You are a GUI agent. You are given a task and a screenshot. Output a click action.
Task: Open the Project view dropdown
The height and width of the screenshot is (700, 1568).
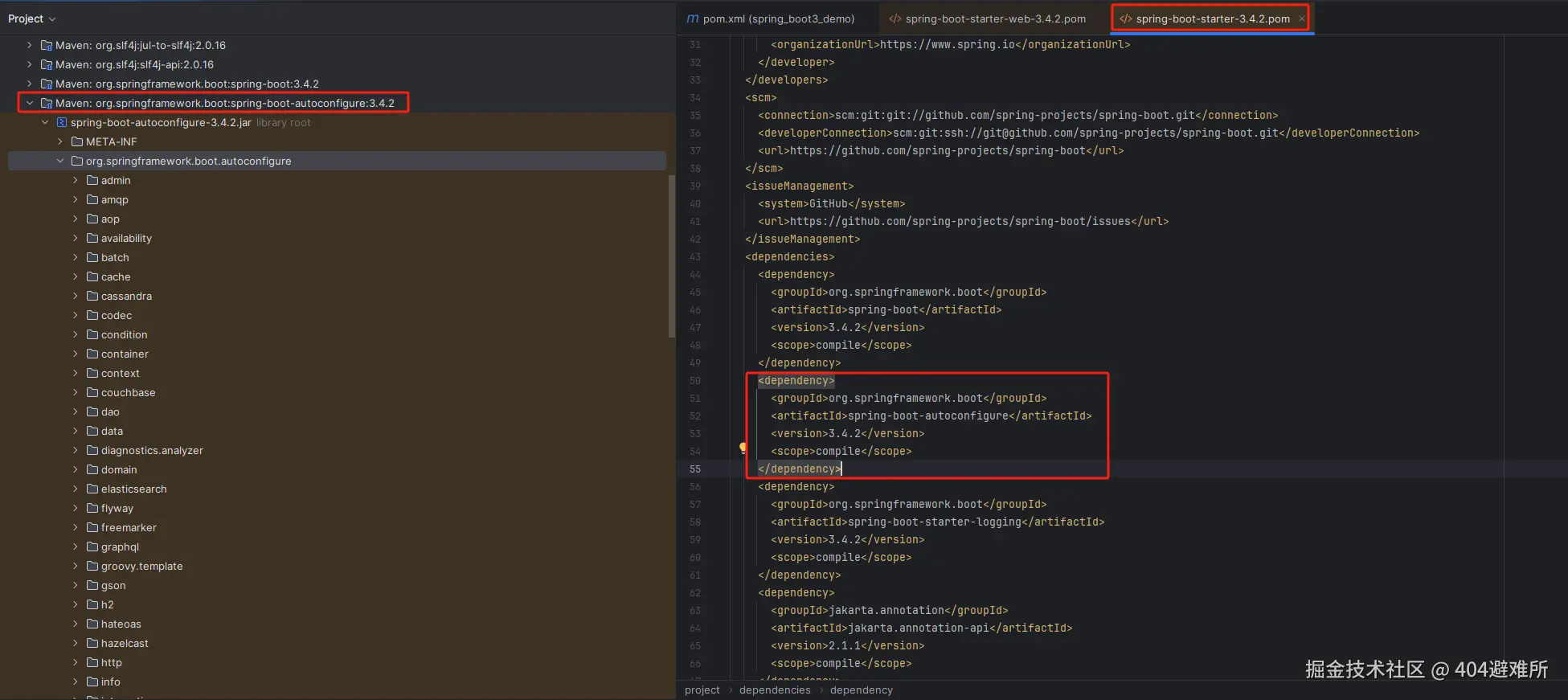pyautogui.click(x=32, y=18)
